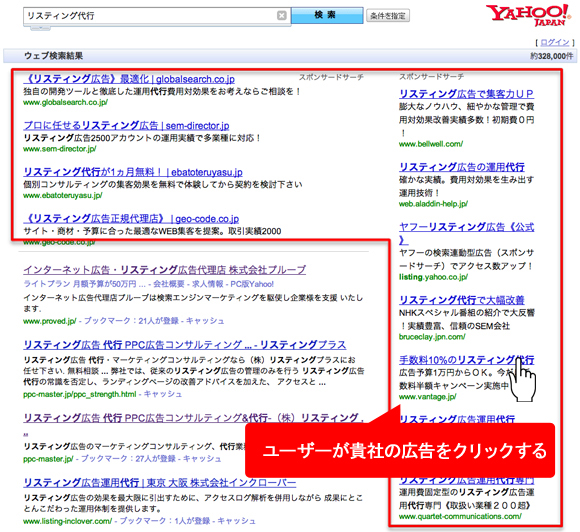Click the 求人情報 sublink under プルーブ result
Viewport: 580px width, 532px height.
click(x=208, y=284)
